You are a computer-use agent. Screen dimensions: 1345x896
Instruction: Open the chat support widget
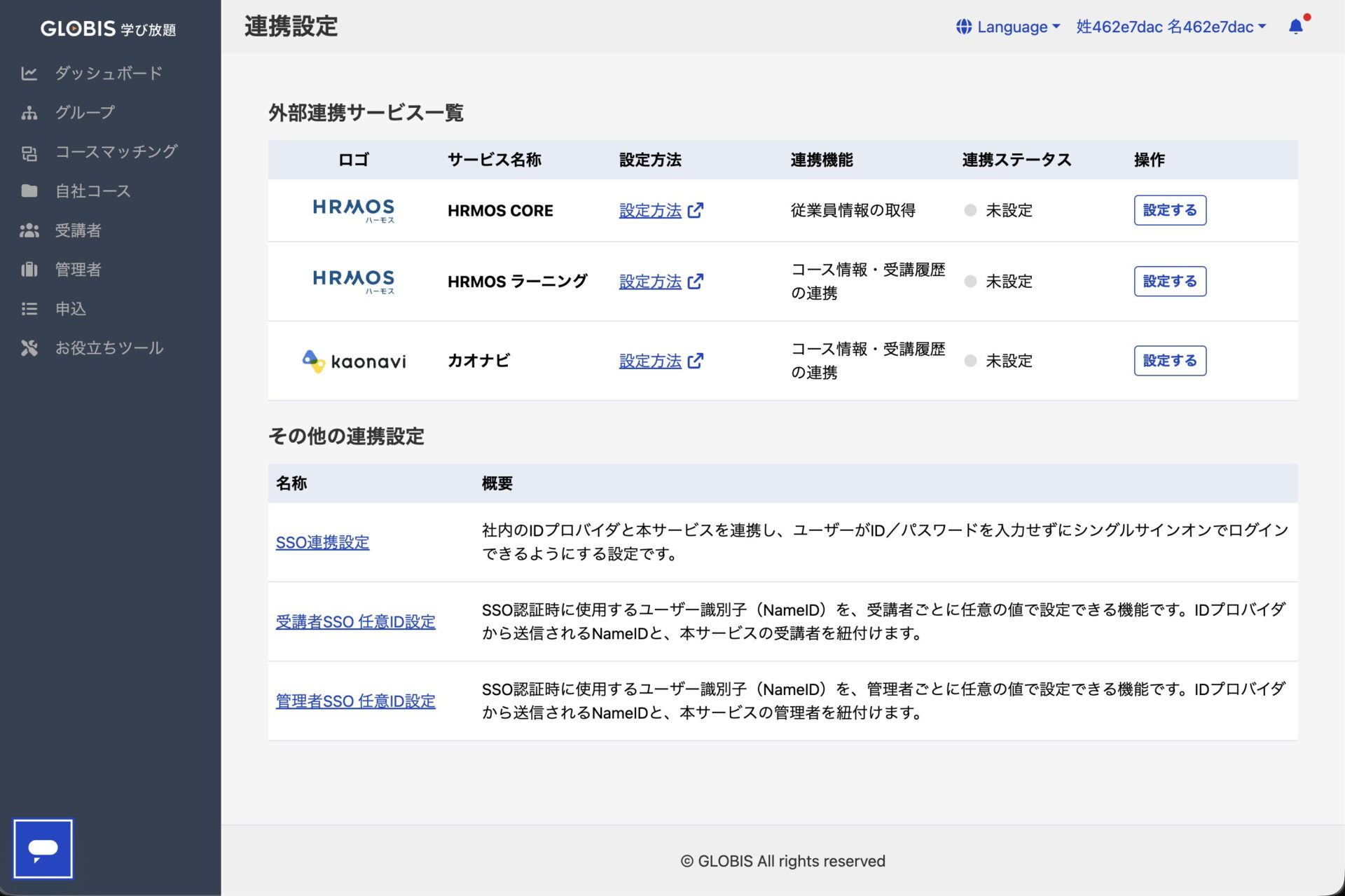pyautogui.click(x=43, y=848)
